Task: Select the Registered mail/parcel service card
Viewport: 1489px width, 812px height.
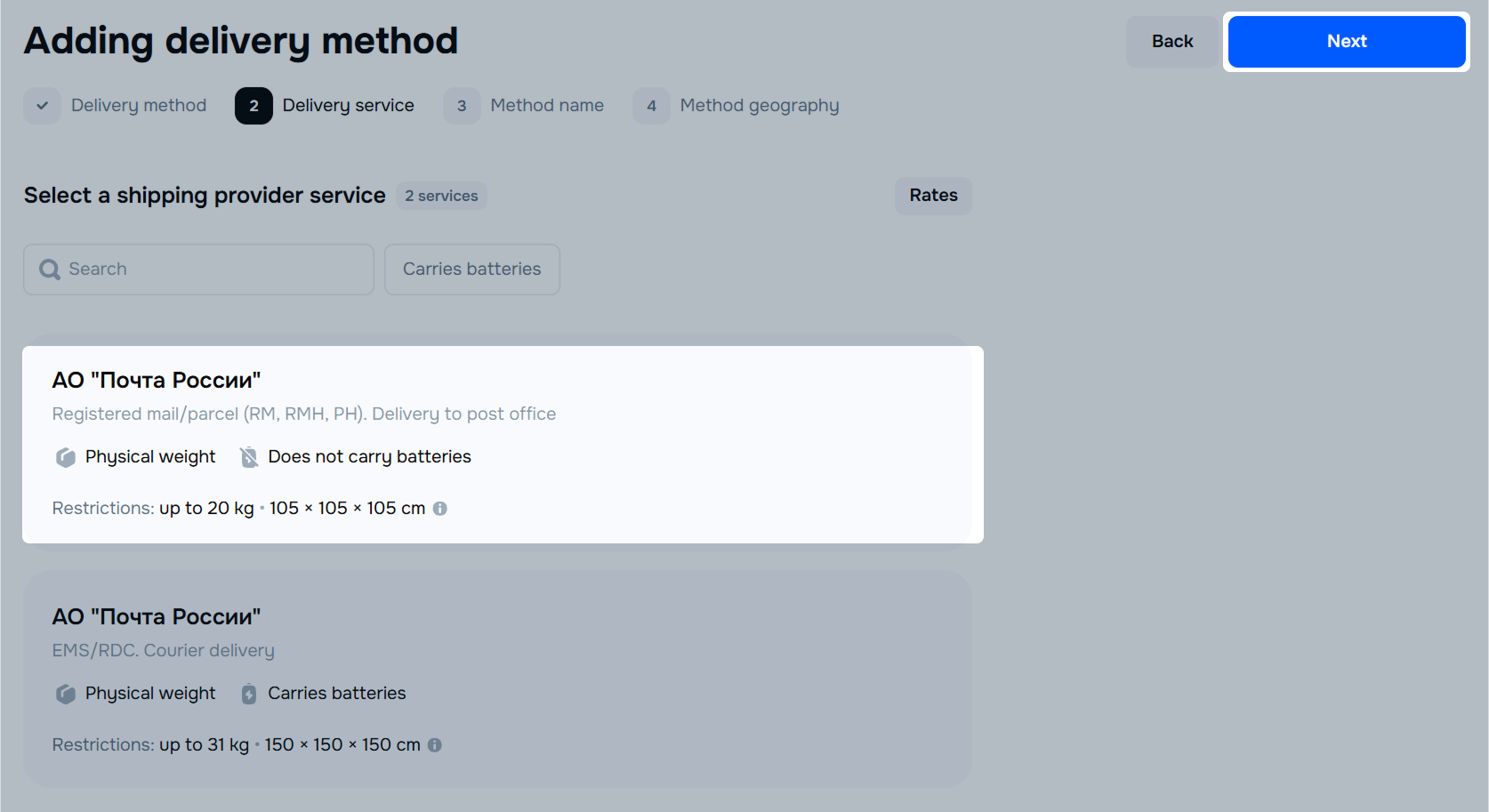Action: tap(503, 444)
